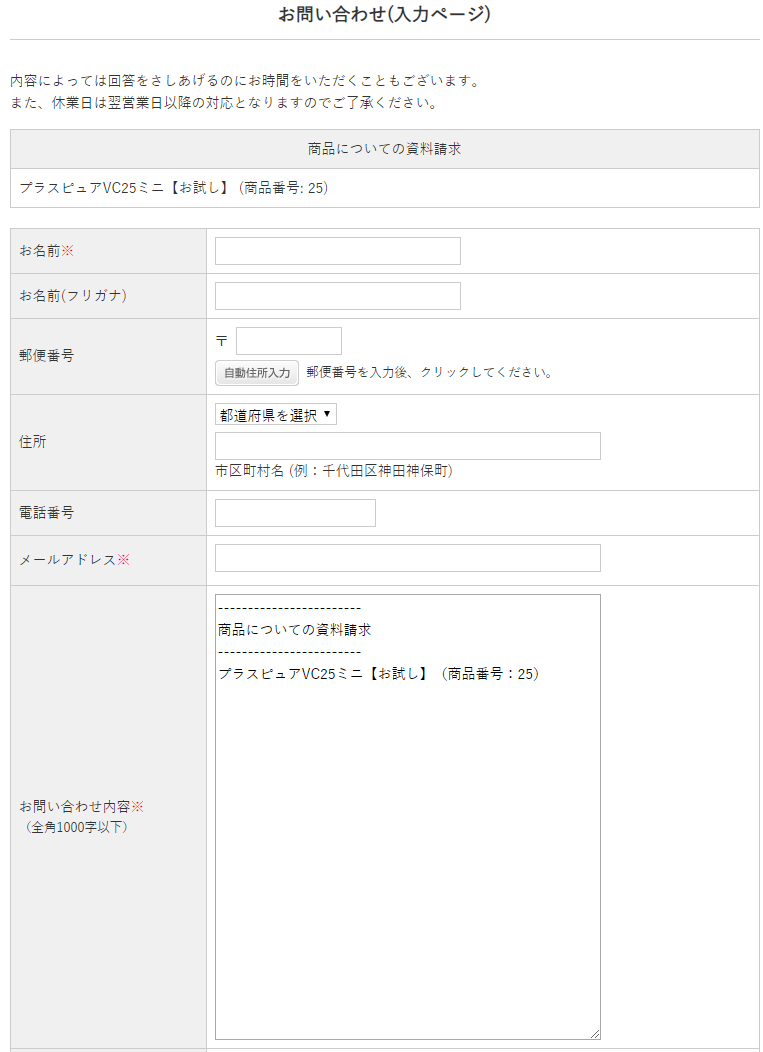Click the 電話番号 row label
The height and width of the screenshot is (1052, 763).
pyautogui.click(x=46, y=513)
